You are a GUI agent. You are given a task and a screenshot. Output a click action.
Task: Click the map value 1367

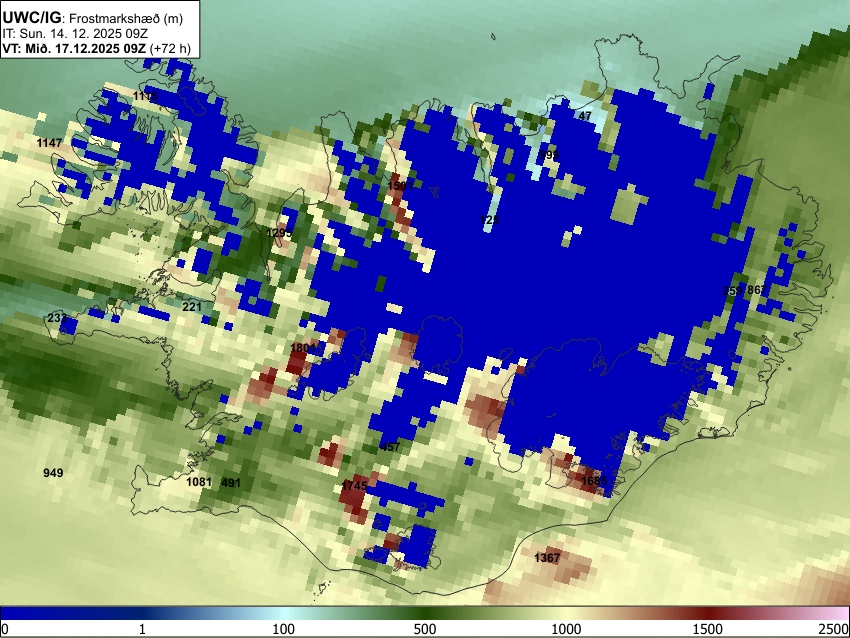[547, 558]
